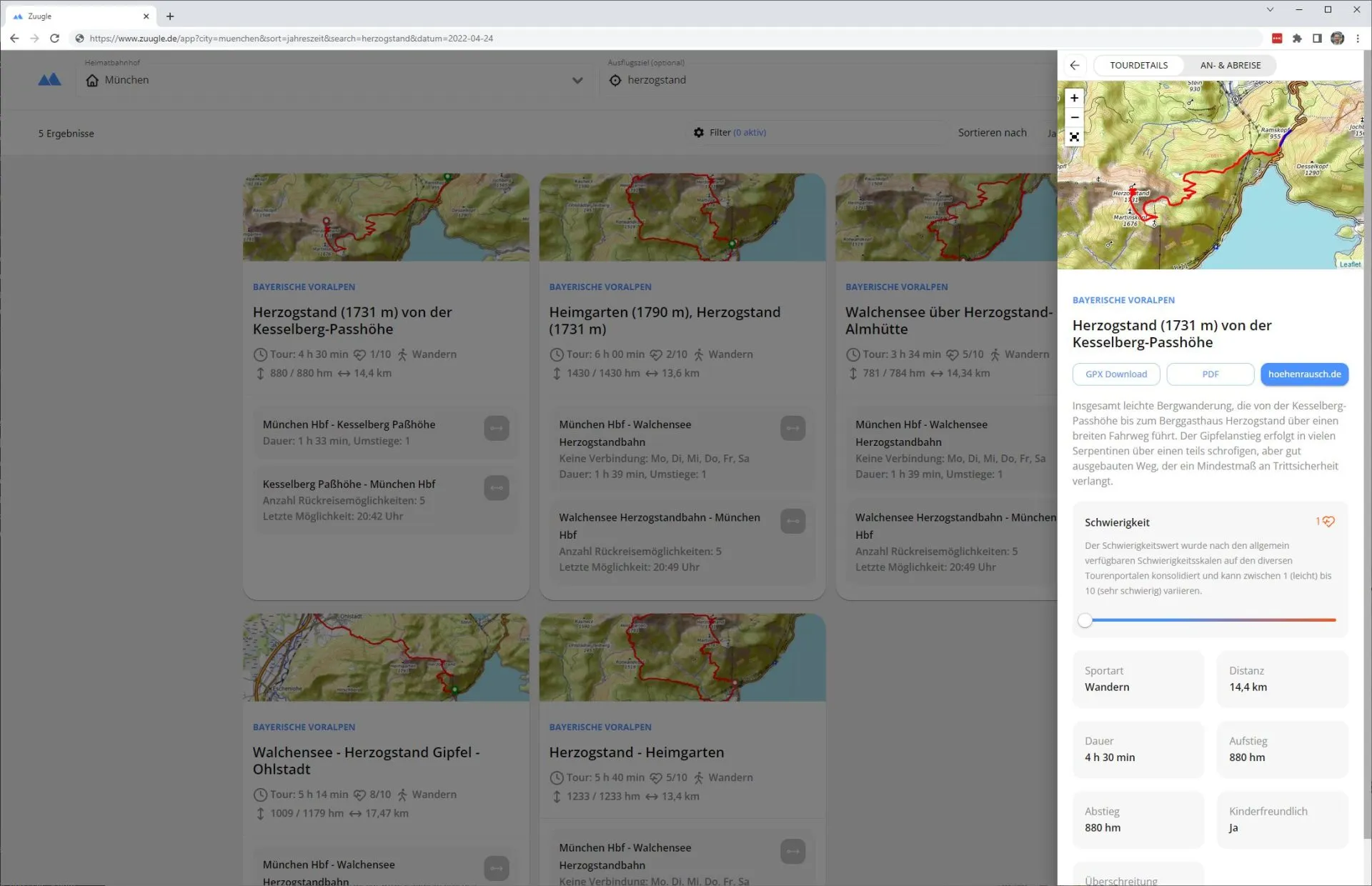Click the Zuugle mountain logo icon
The height and width of the screenshot is (886, 1372).
(49, 79)
